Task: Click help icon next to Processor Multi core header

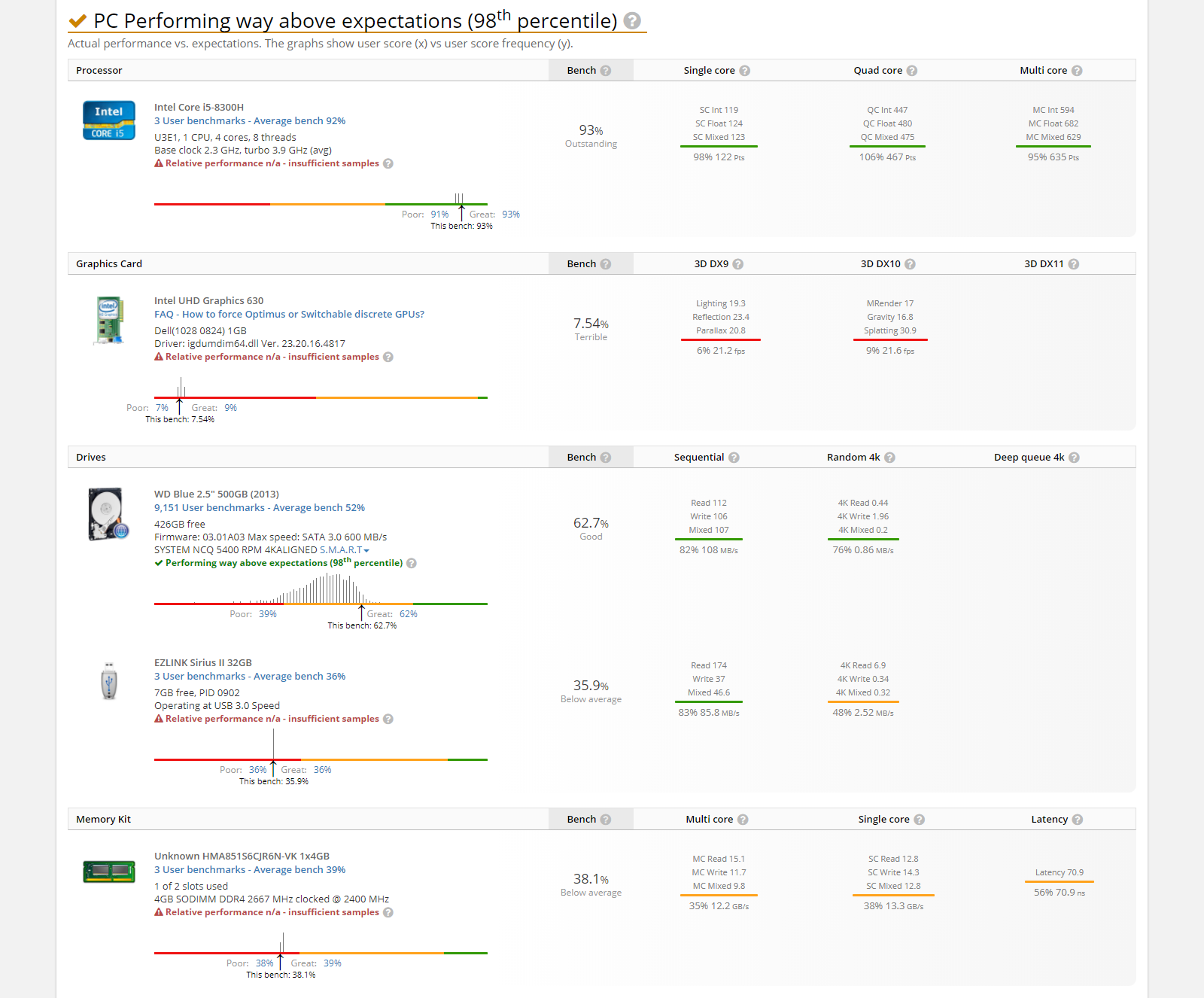Action: pos(1077,71)
